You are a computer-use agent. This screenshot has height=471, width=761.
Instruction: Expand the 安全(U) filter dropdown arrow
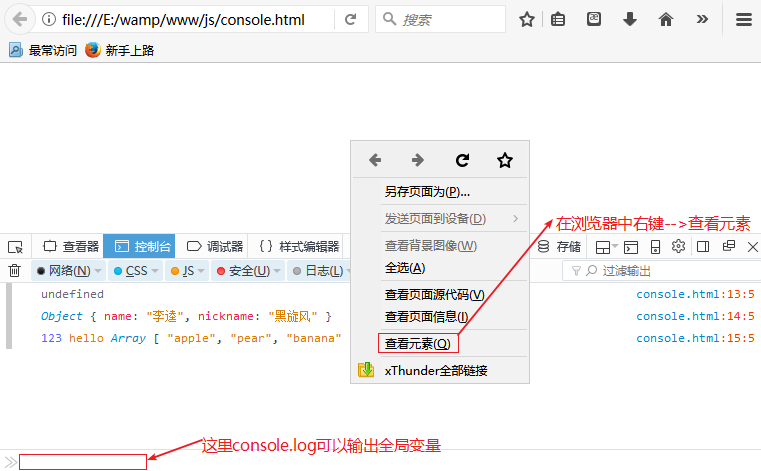[x=277, y=270]
